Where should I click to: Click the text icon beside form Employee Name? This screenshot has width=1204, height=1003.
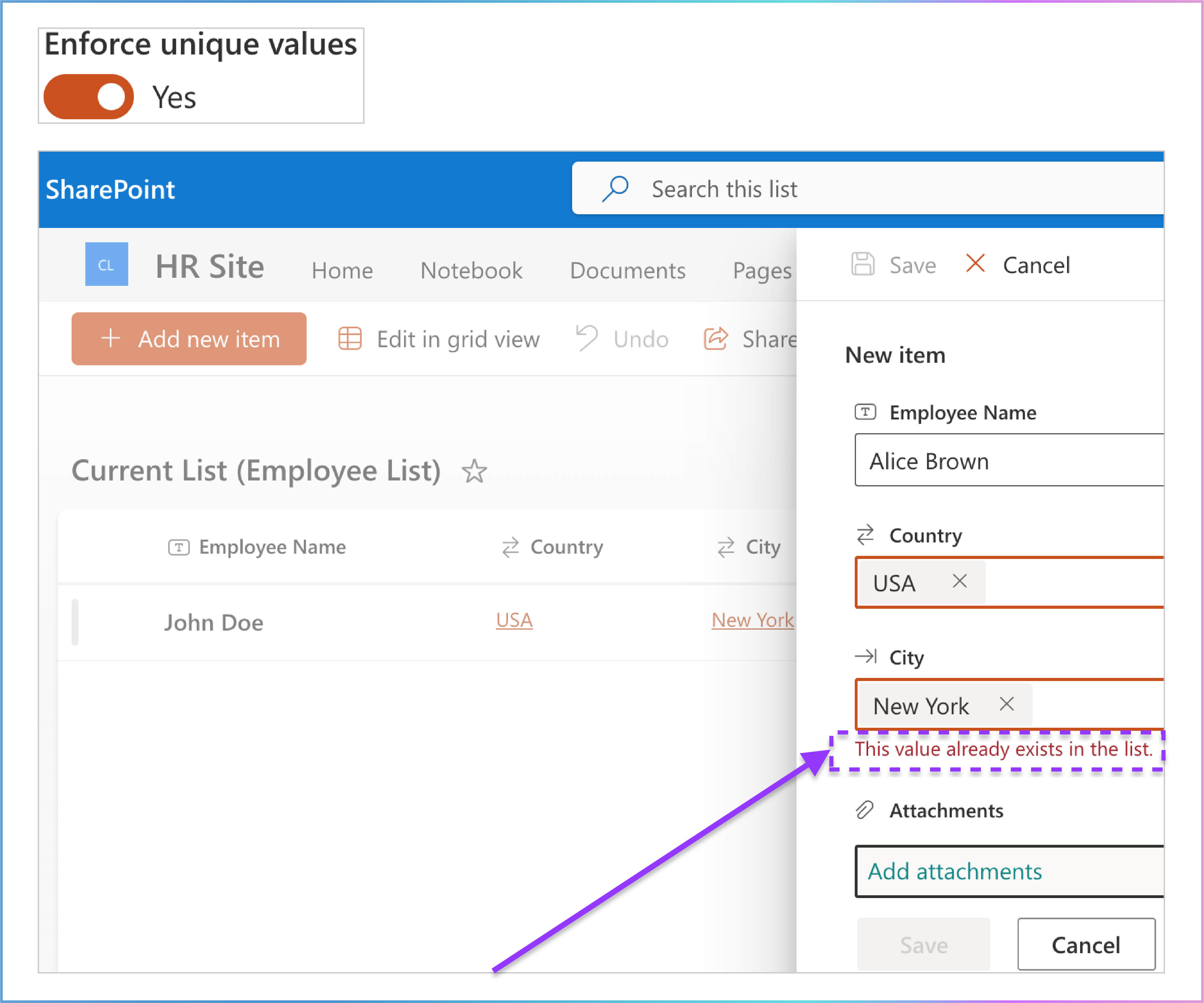[x=865, y=412]
